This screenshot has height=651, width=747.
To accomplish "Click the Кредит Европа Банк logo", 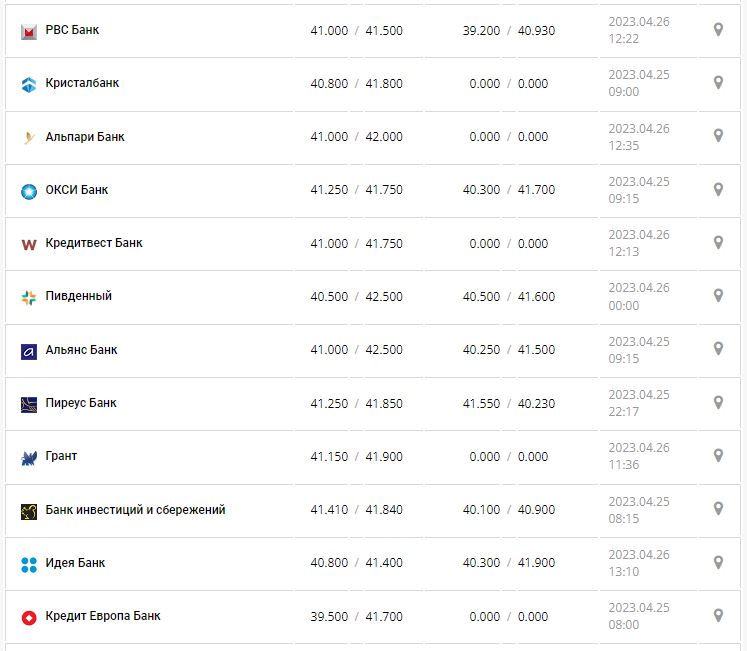I will [x=29, y=617].
